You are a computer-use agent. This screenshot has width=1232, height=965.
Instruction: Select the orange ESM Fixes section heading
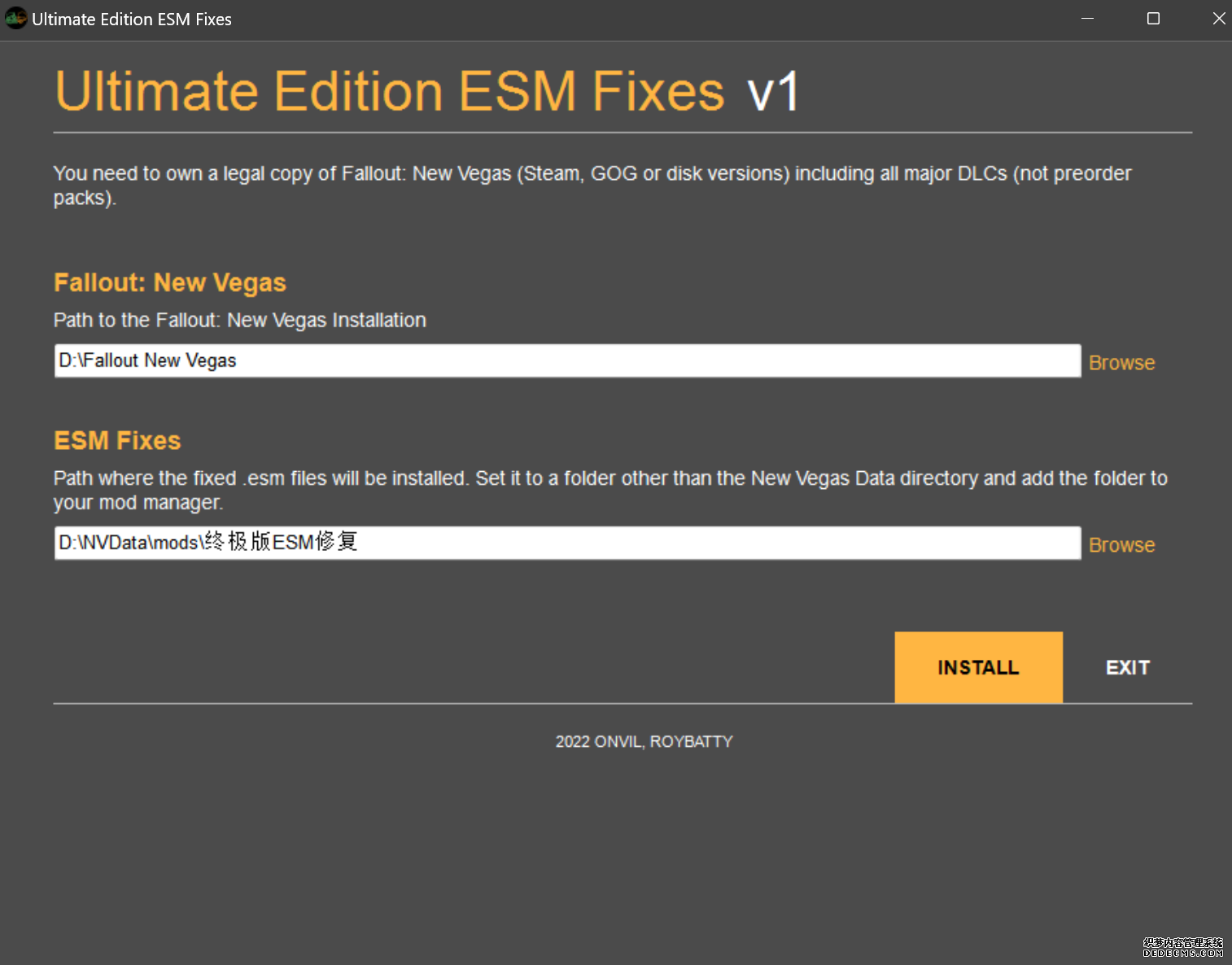click(x=117, y=440)
